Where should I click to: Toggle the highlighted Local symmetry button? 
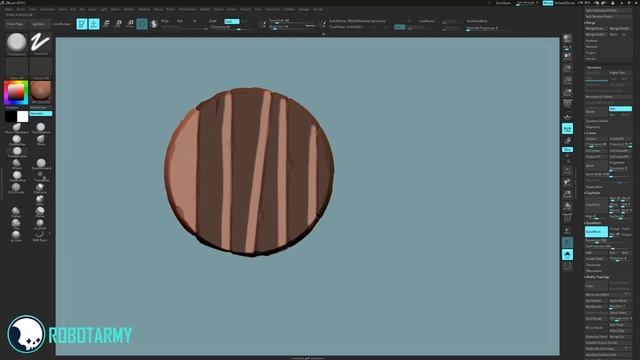click(x=567, y=129)
